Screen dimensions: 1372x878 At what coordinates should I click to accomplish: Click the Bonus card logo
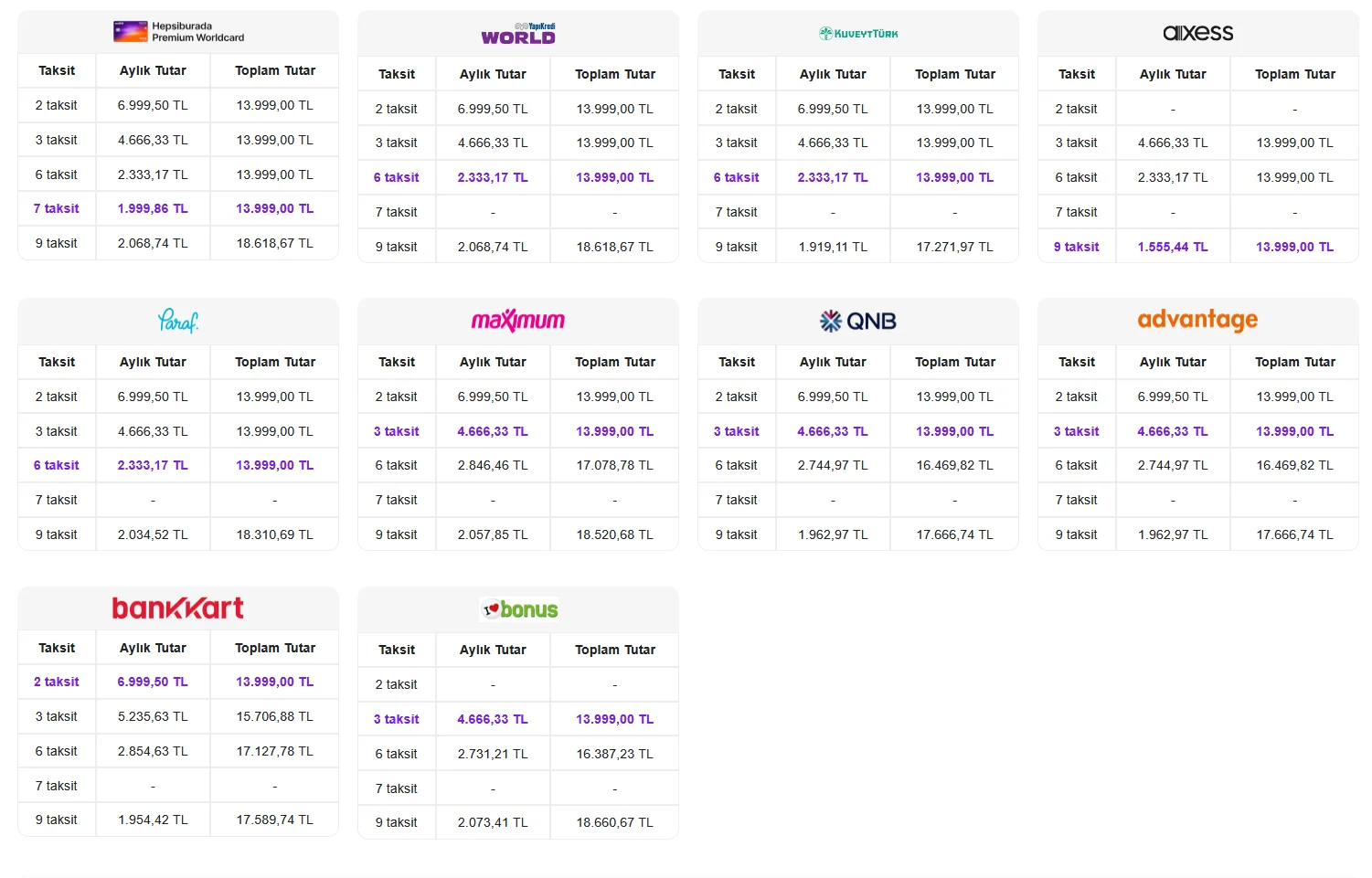518,609
